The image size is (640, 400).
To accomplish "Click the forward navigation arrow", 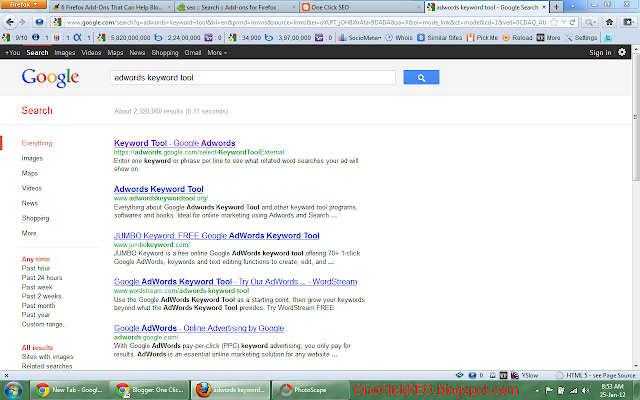I will (22, 22).
